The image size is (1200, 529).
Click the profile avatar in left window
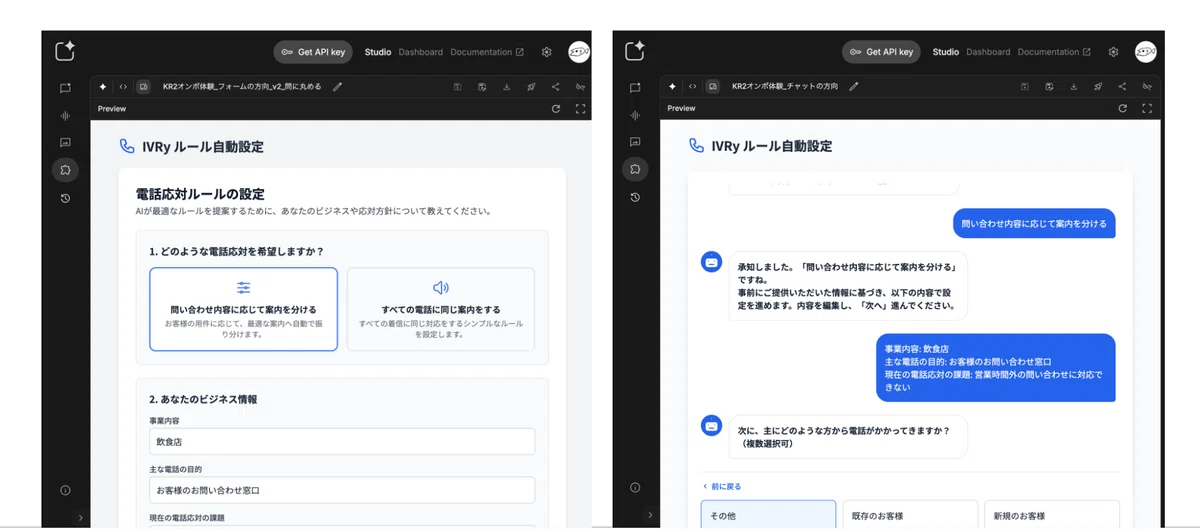click(x=579, y=52)
